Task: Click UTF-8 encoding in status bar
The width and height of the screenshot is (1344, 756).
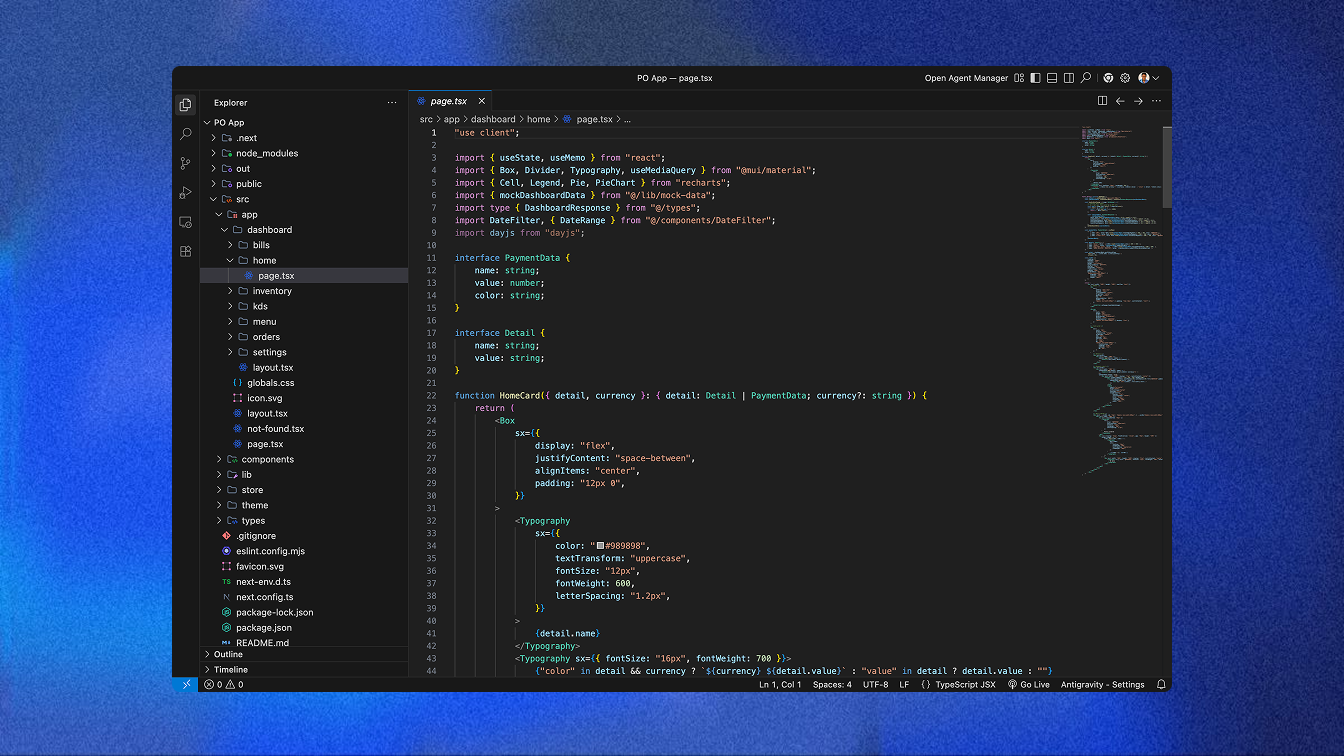Action: [875, 685]
